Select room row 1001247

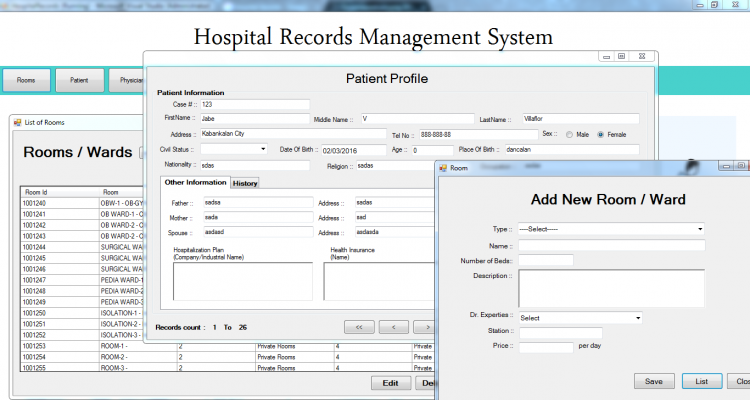[82, 280]
